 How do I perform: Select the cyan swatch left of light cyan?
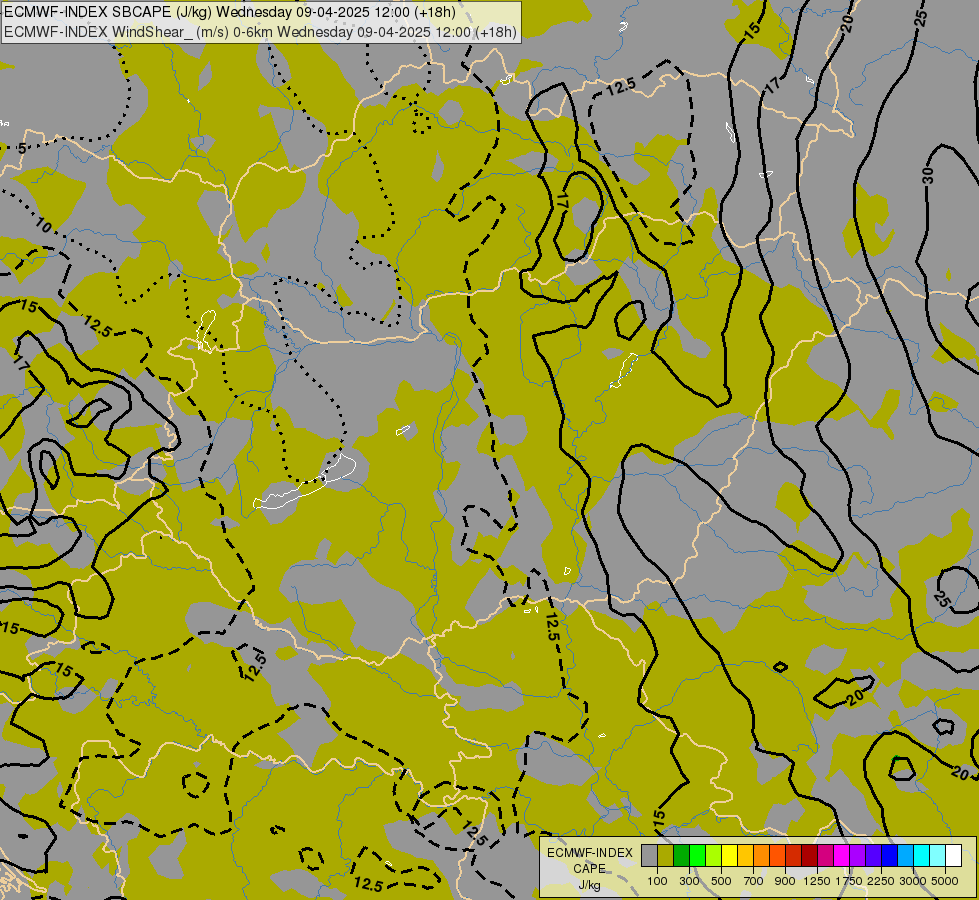point(922,855)
